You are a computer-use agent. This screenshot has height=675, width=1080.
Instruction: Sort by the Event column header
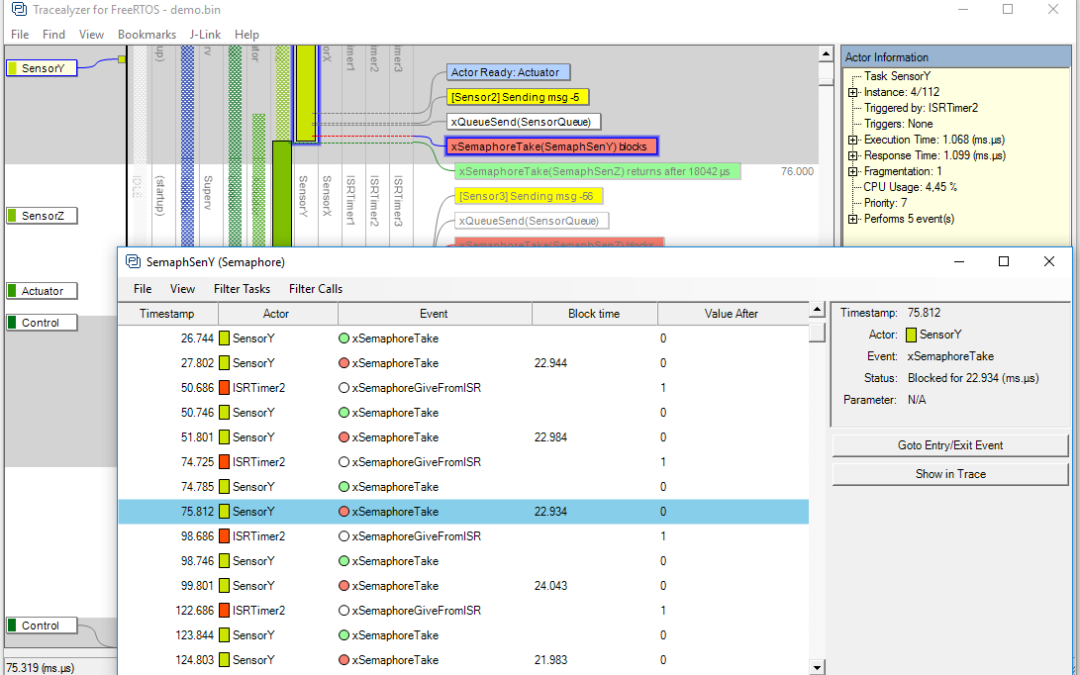435,313
